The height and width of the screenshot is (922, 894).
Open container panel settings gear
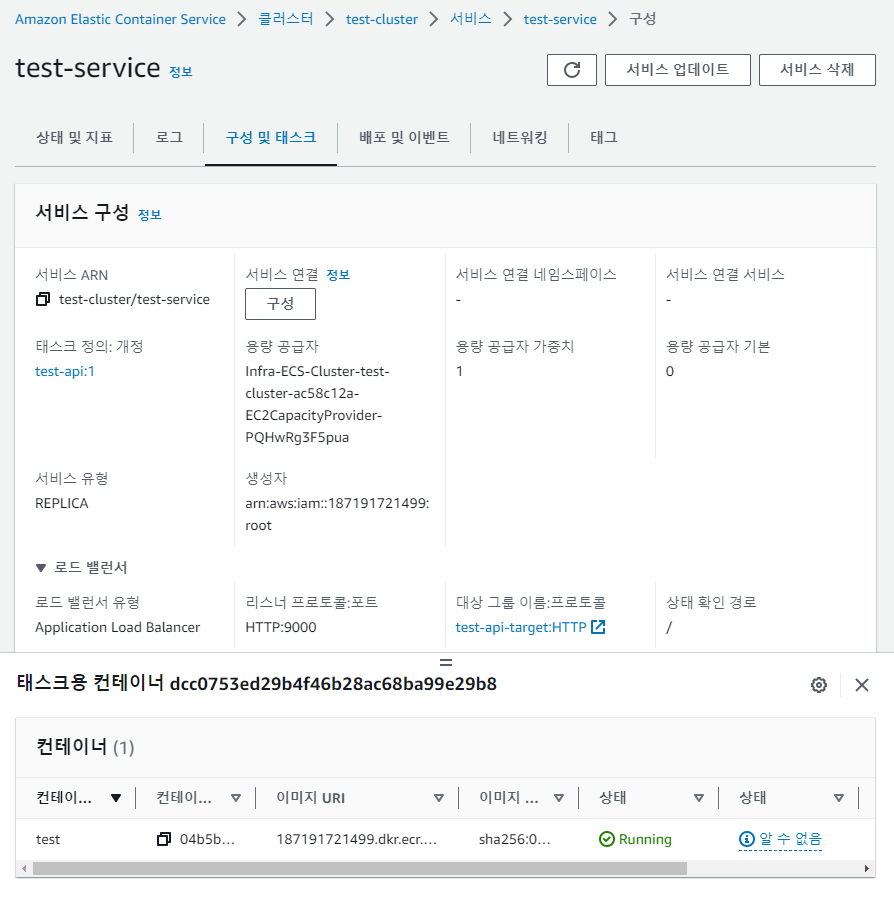[x=819, y=685]
